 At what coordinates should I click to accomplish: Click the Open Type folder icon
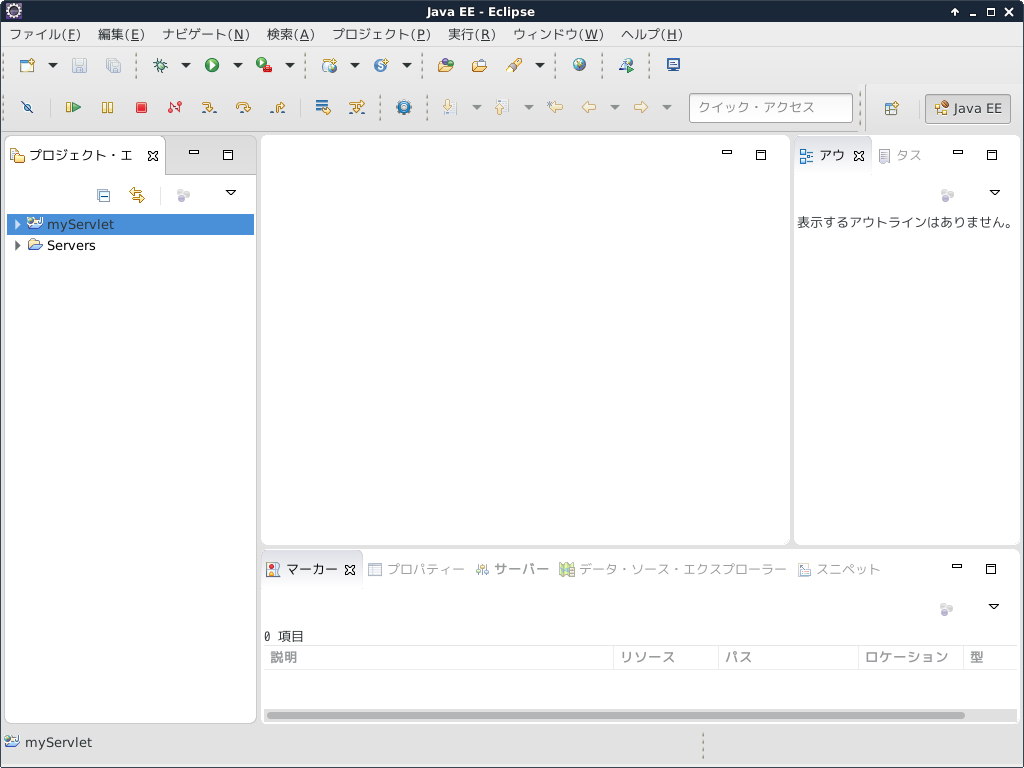point(446,65)
